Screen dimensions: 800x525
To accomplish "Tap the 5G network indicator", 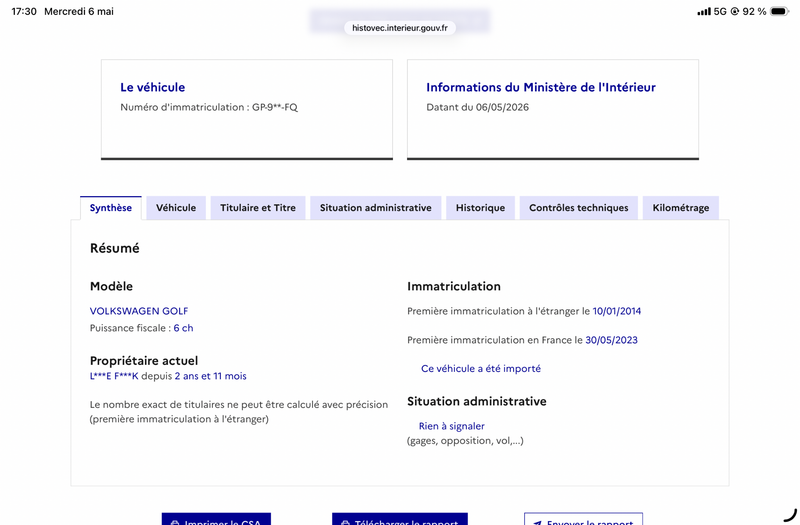I will click(x=720, y=11).
